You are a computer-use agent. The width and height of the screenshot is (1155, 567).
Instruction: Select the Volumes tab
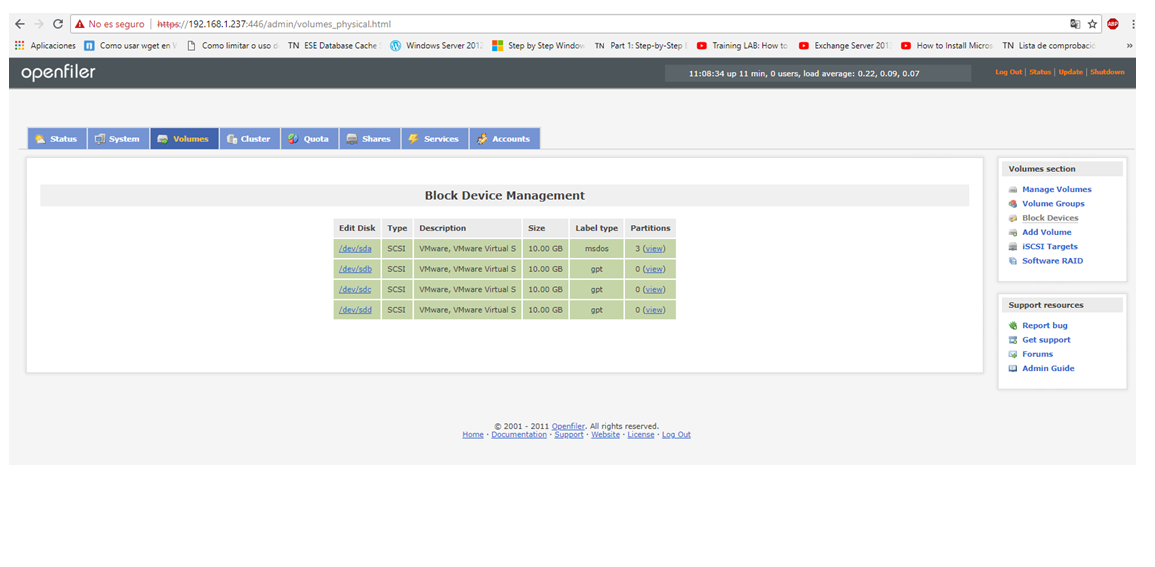coord(184,138)
